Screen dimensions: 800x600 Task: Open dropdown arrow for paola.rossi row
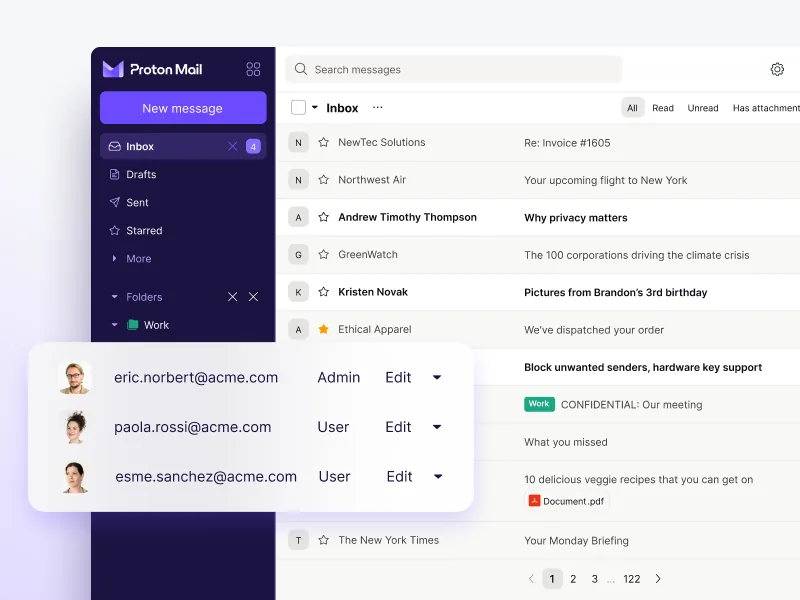pyautogui.click(x=437, y=427)
